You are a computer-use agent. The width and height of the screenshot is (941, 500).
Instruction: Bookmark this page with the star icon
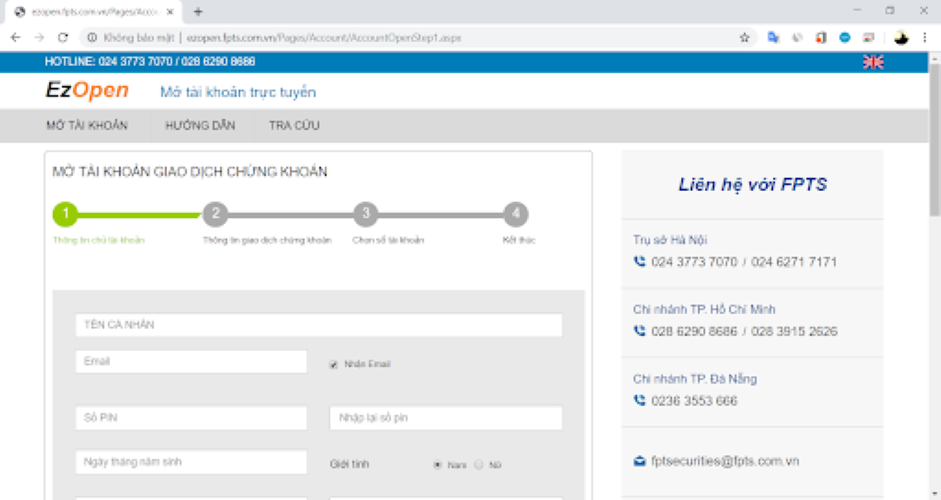pyautogui.click(x=744, y=37)
